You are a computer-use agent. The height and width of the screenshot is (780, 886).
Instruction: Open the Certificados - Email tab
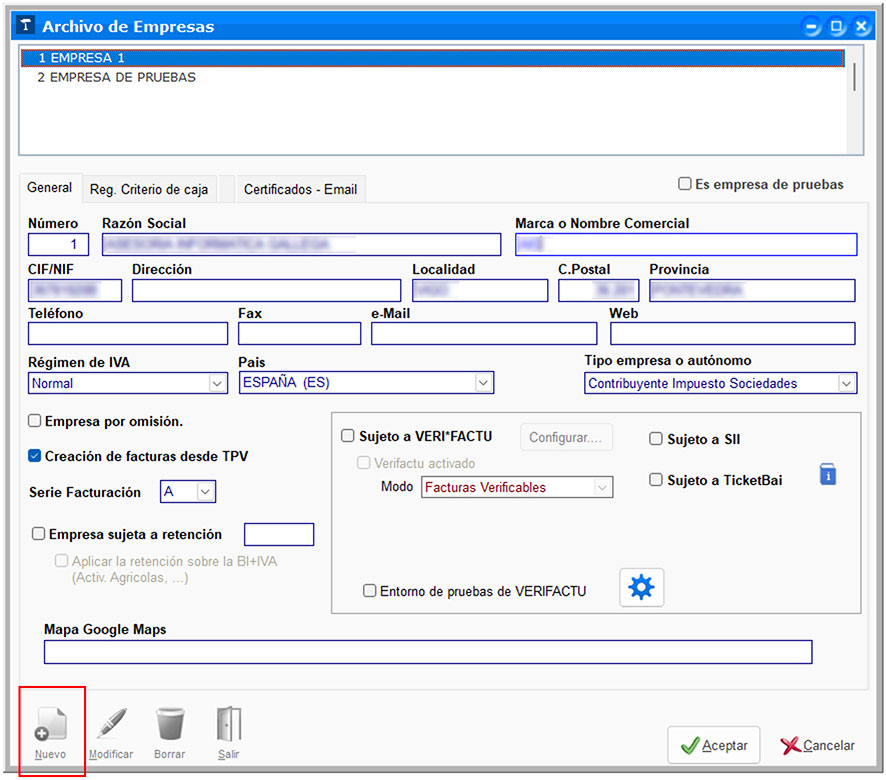pos(300,189)
